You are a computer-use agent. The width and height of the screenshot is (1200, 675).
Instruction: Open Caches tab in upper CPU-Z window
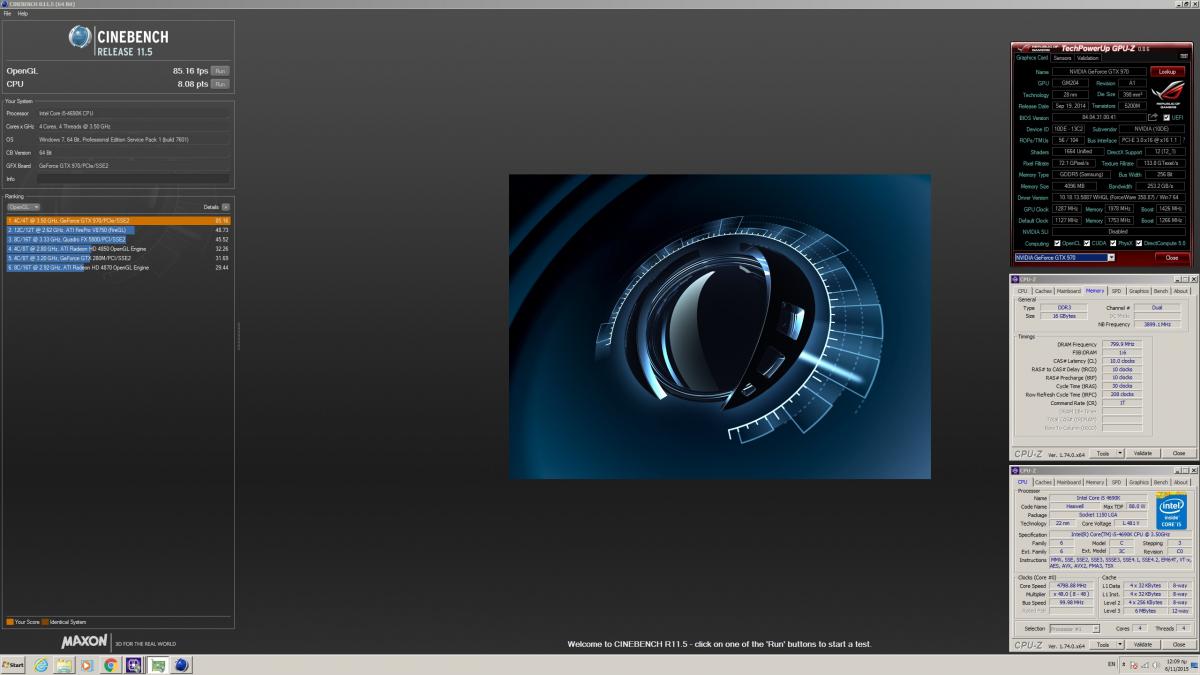pos(1044,291)
